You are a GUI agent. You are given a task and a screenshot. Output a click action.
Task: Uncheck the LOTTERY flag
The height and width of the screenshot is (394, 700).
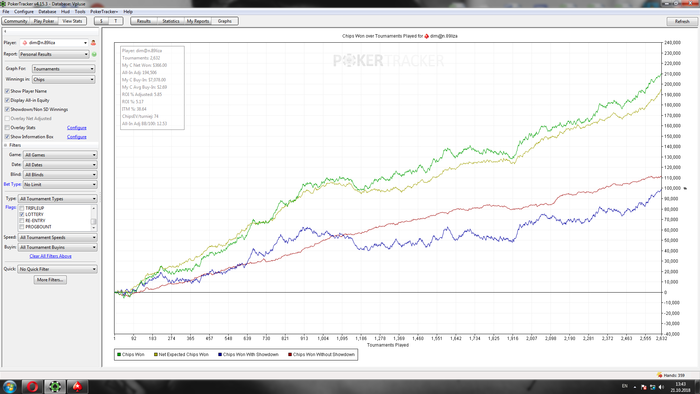[21, 215]
